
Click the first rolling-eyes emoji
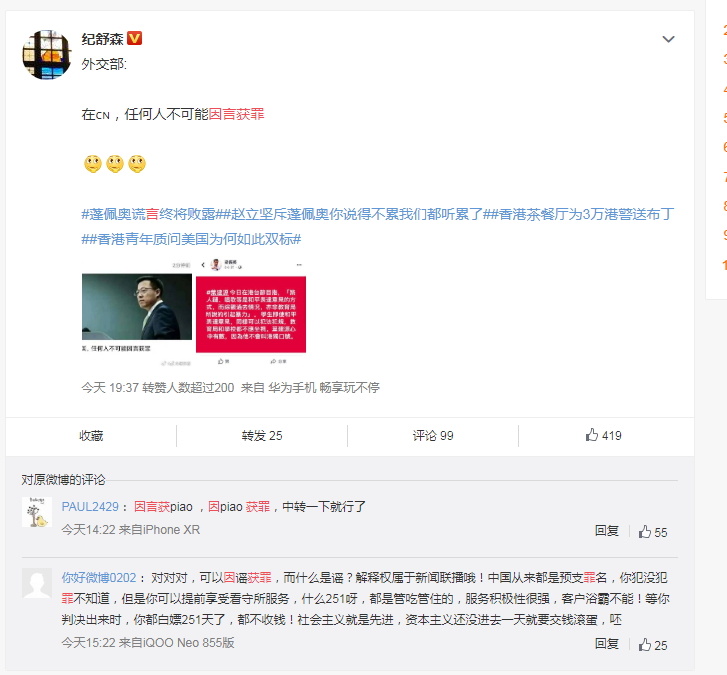point(93,164)
